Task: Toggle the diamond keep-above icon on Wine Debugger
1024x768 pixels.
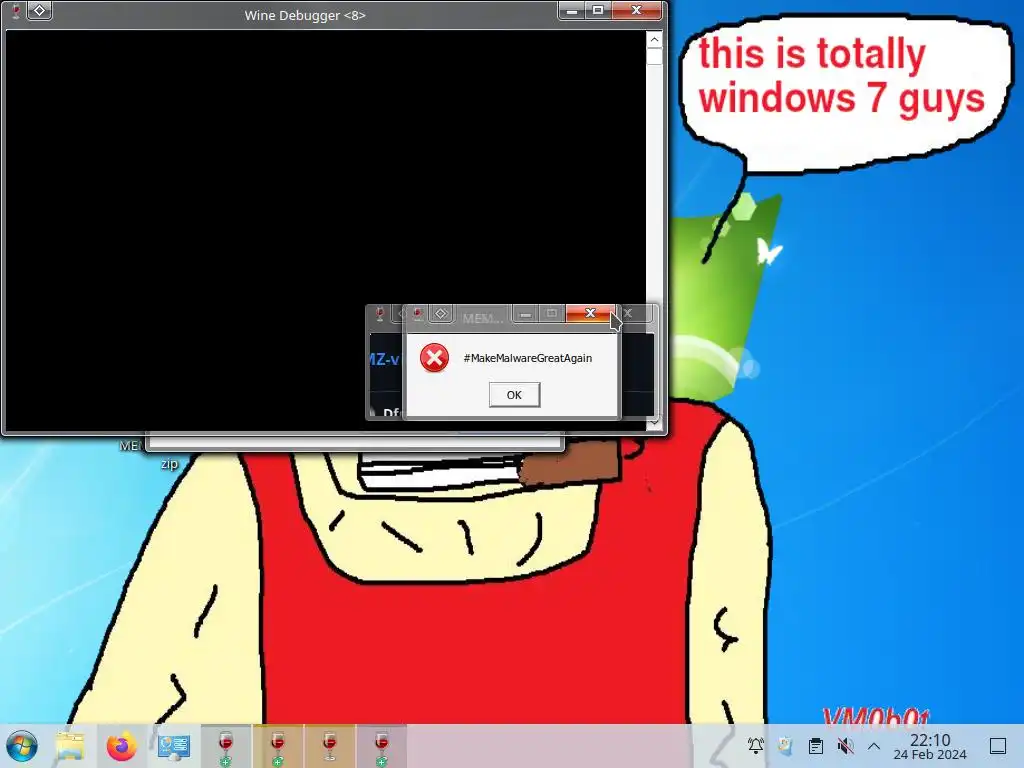Action: [x=39, y=10]
